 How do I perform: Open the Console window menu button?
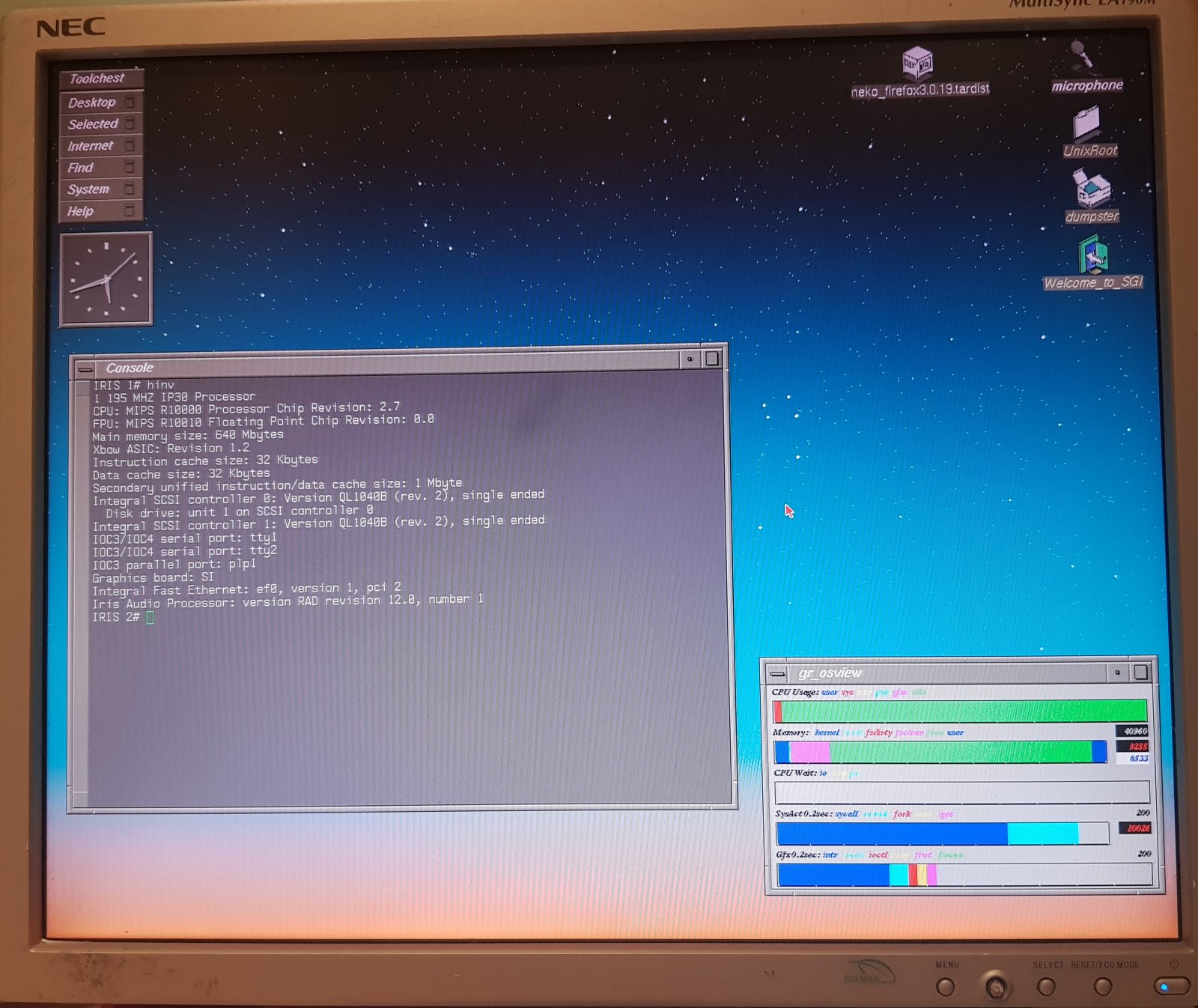click(x=85, y=369)
